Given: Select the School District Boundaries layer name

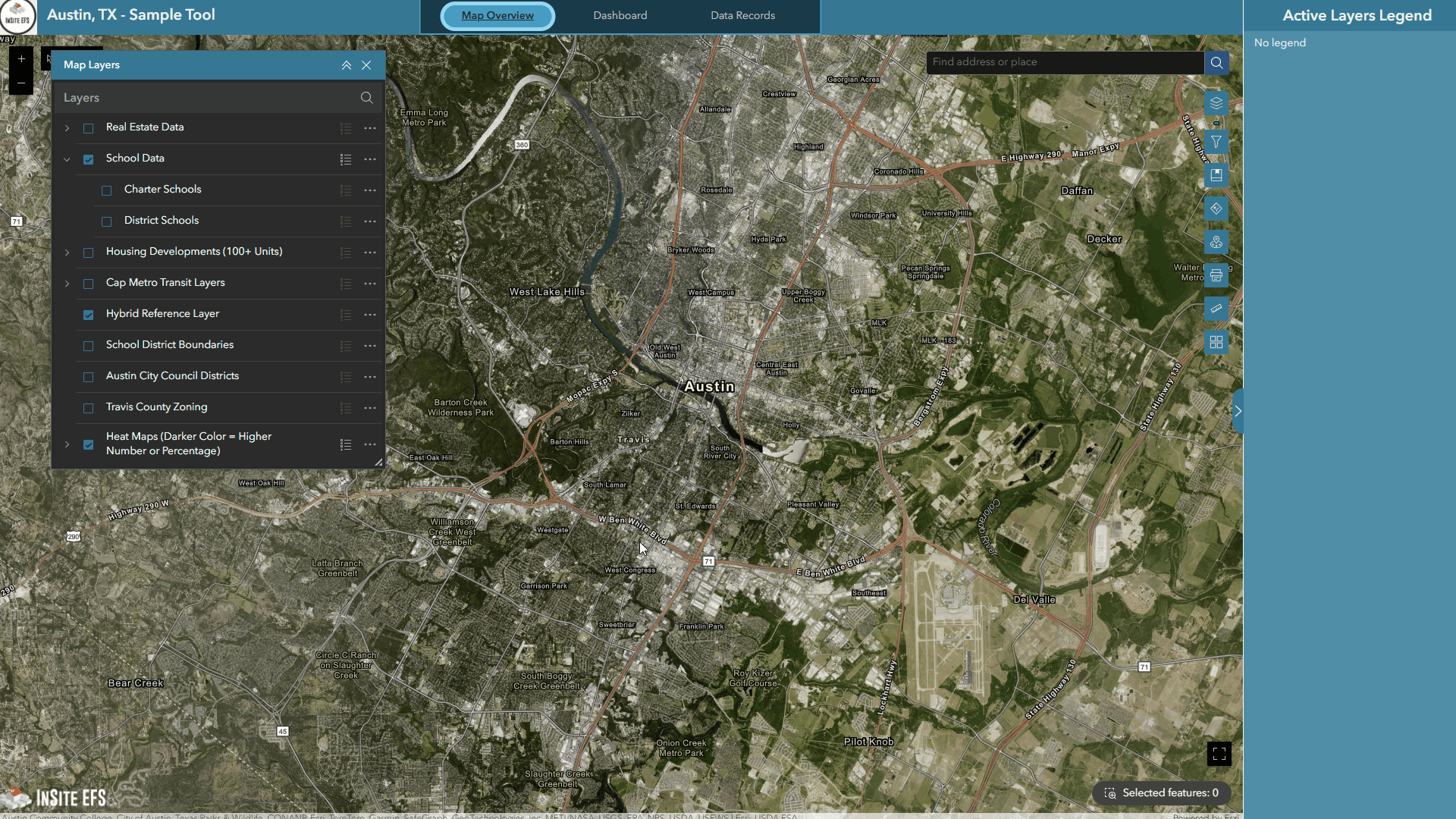Looking at the screenshot, I should pos(170,345).
